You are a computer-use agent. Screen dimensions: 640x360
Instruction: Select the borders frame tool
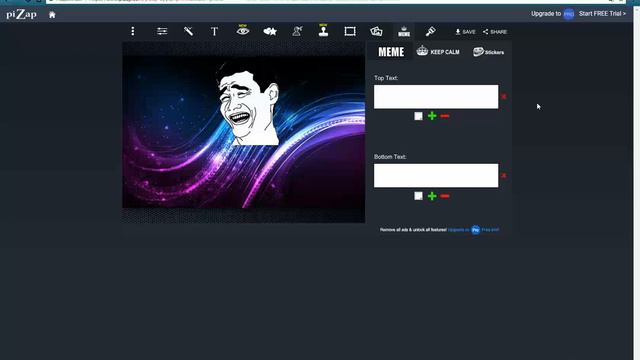pos(350,31)
